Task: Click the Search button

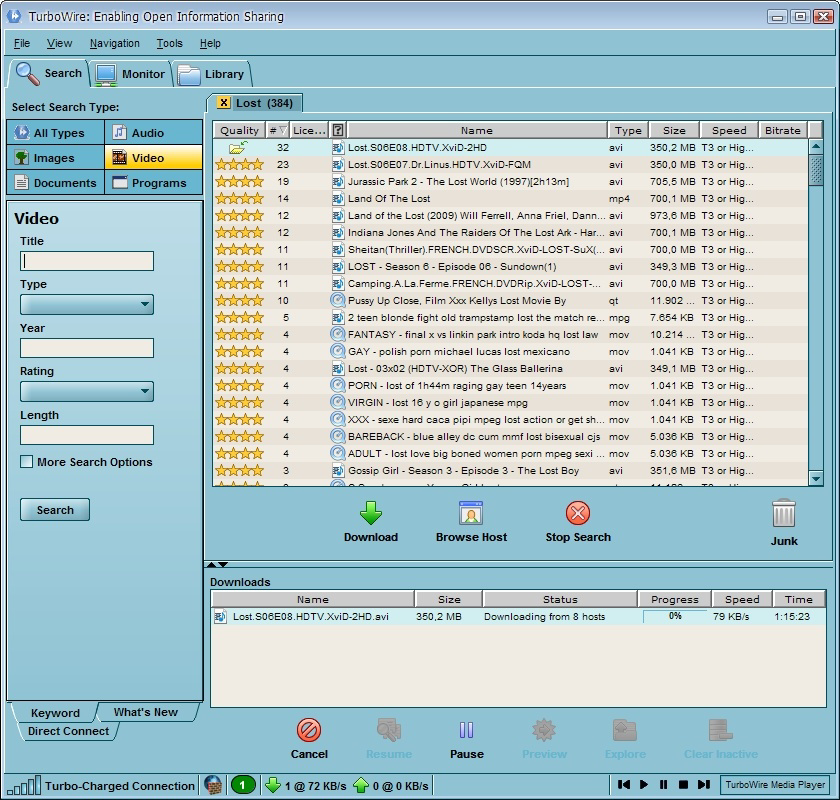Action: pyautogui.click(x=55, y=510)
